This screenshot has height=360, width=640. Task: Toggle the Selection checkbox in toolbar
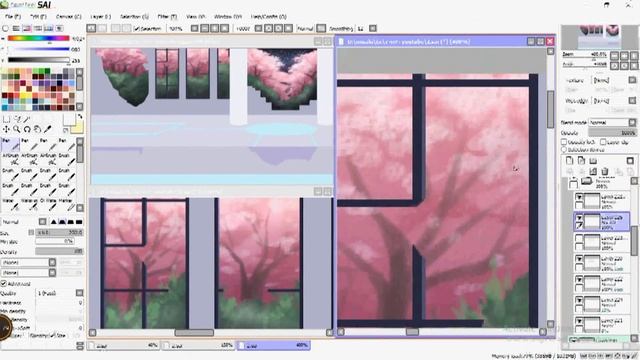137,29
